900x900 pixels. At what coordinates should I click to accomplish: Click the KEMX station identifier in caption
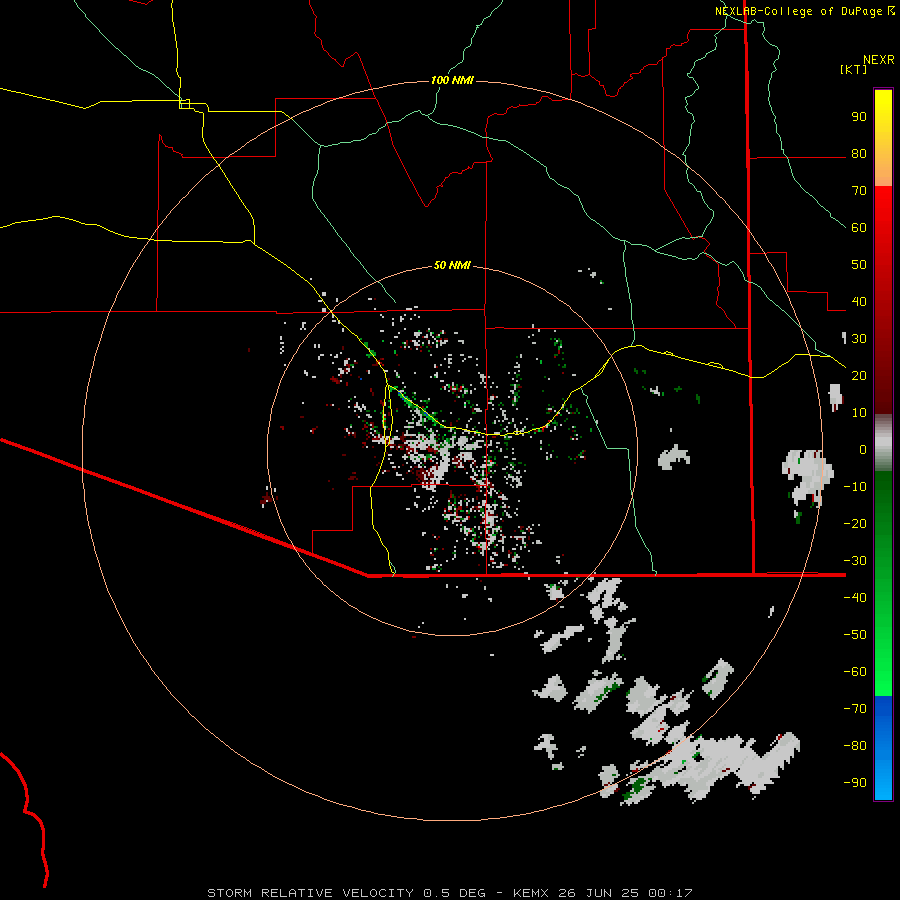coord(530,893)
